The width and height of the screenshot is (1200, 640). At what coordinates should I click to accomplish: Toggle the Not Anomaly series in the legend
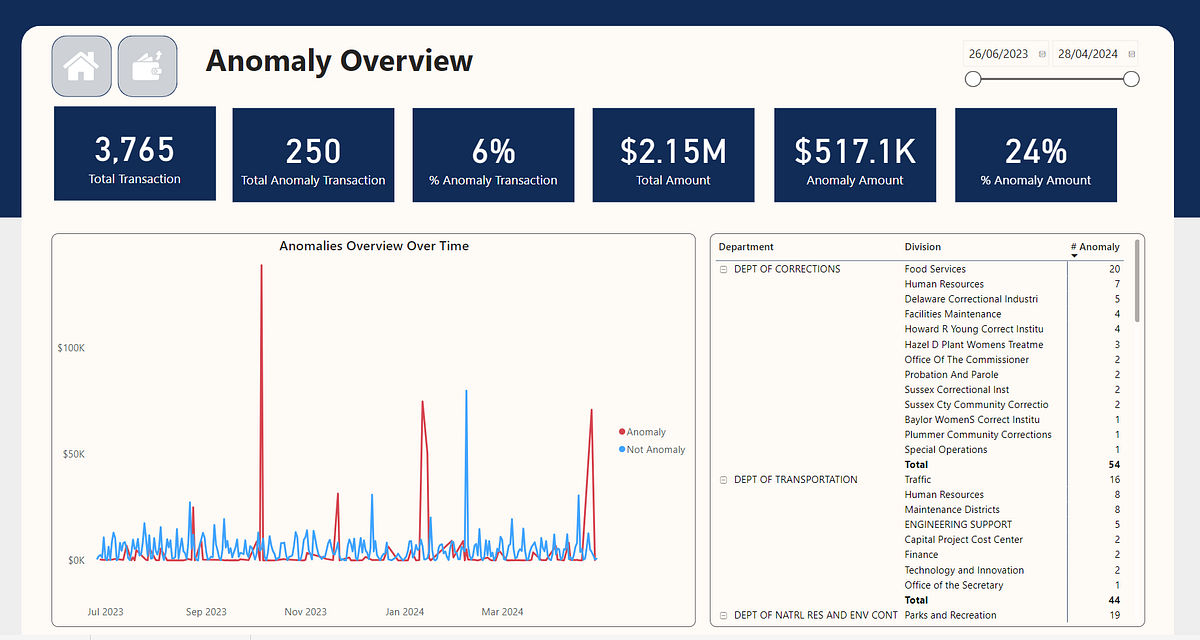click(x=653, y=449)
